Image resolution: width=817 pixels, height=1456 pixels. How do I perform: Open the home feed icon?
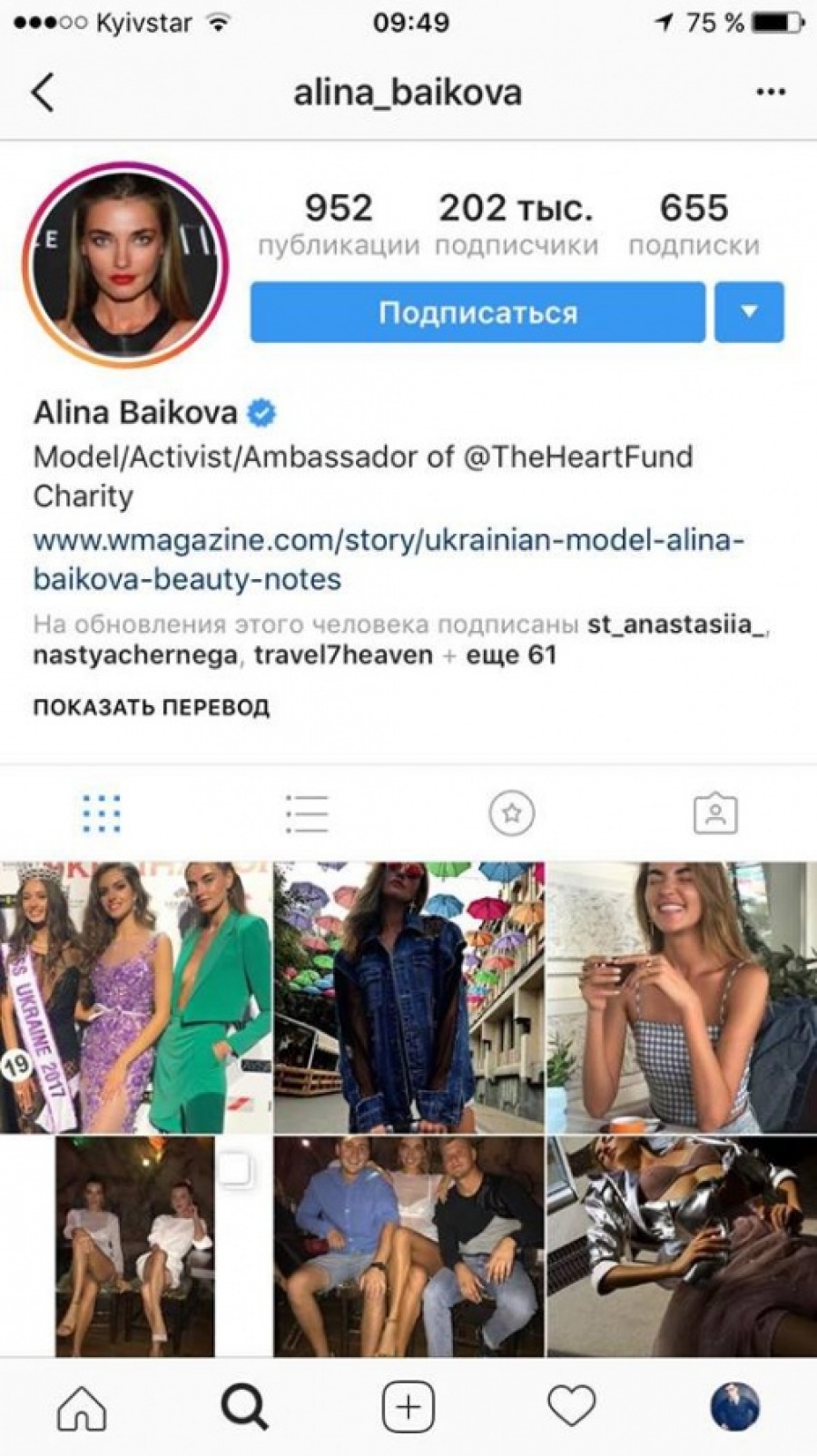[82, 1408]
